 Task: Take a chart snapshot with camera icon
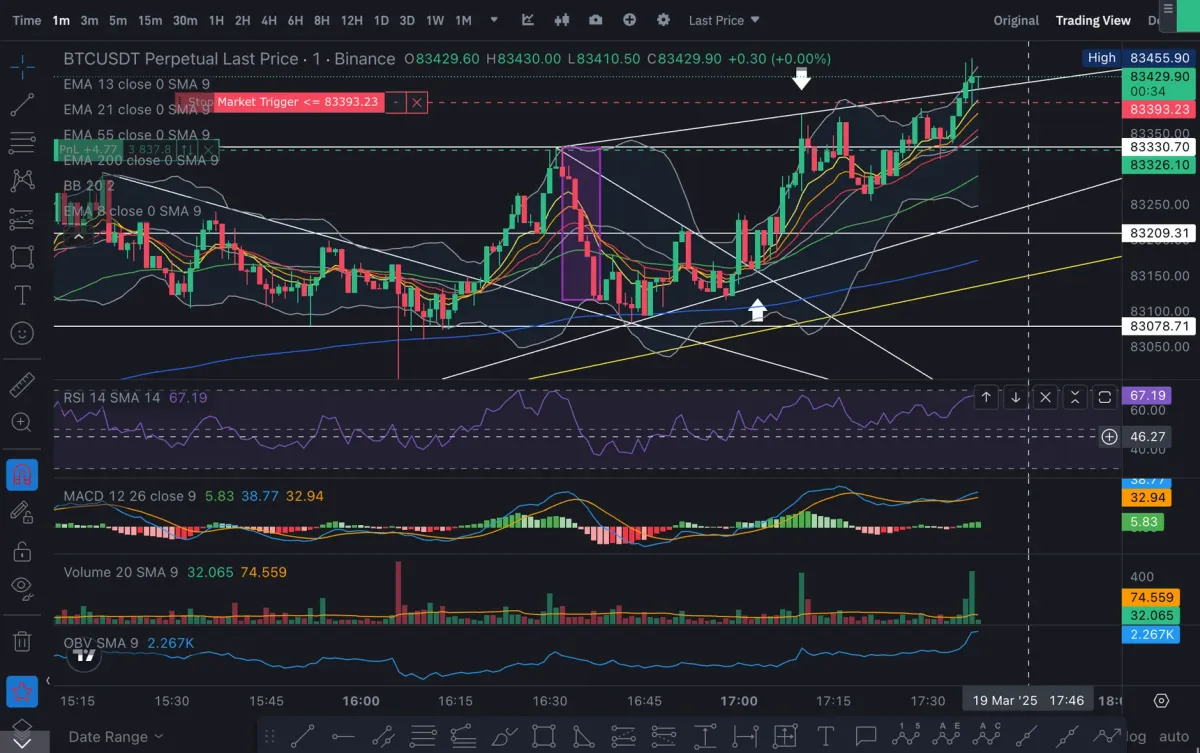[x=596, y=20]
